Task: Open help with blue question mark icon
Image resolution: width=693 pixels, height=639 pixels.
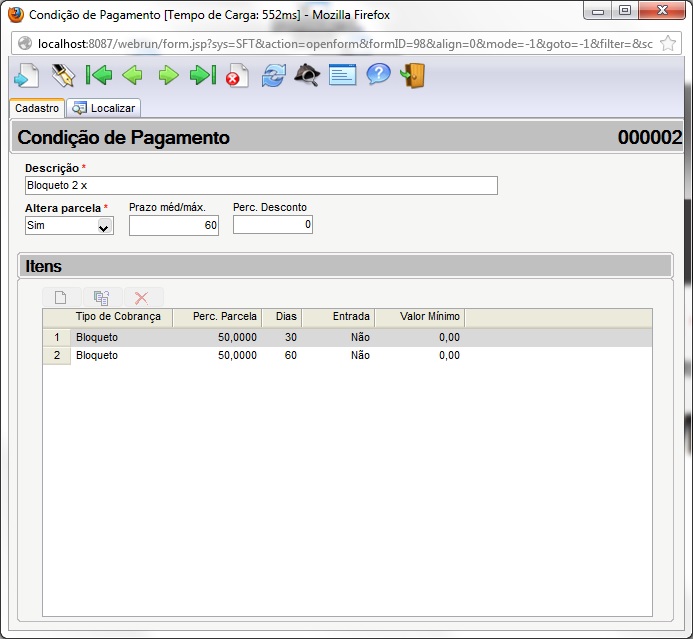Action: pyautogui.click(x=378, y=74)
